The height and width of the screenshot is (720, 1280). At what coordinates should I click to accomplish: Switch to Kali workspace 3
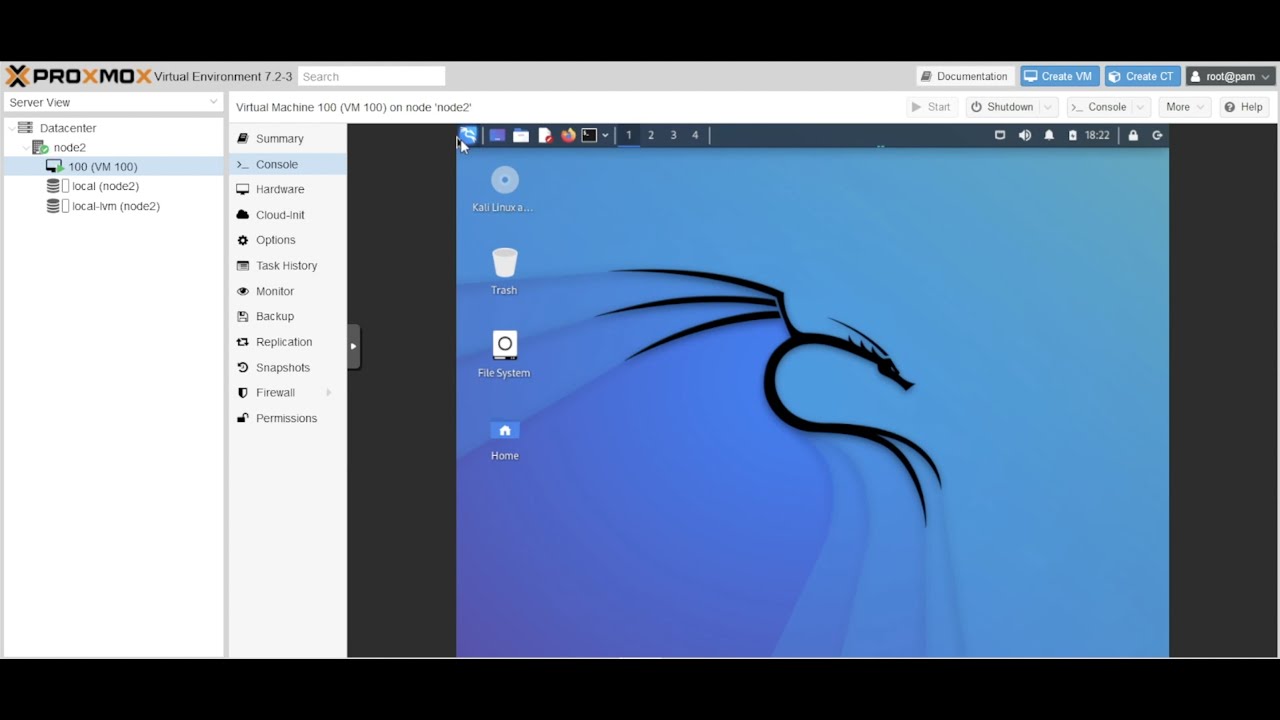tap(673, 135)
